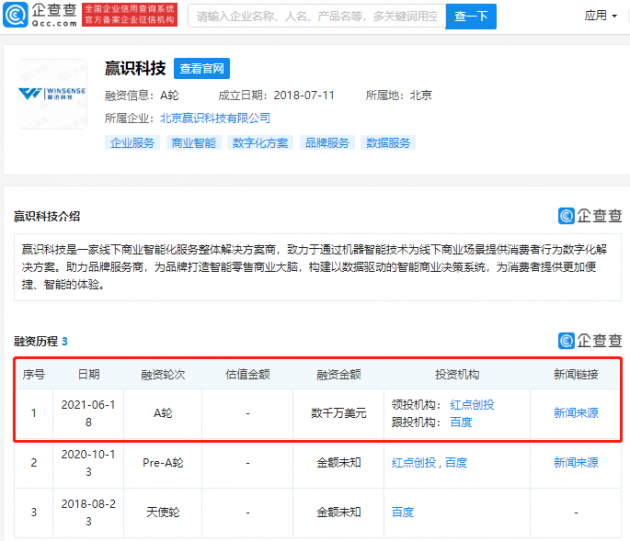
Task: Click the 成立日期 2018-07-11 text
Action: coord(276,95)
